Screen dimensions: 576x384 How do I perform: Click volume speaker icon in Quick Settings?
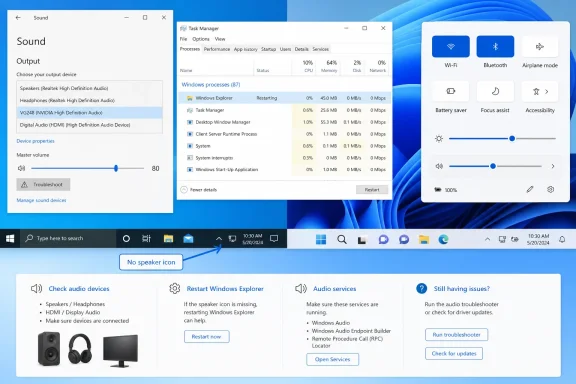(439, 166)
